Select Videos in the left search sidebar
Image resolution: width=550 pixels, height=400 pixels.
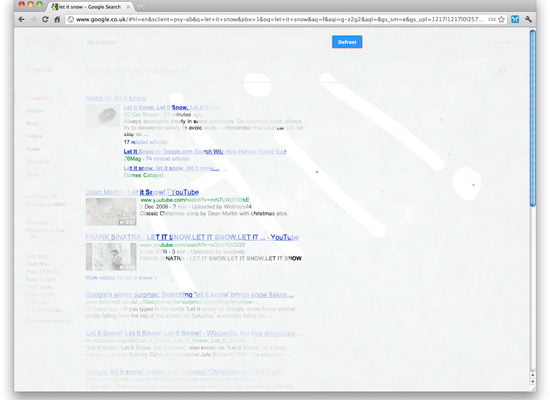pyautogui.click(x=34, y=136)
